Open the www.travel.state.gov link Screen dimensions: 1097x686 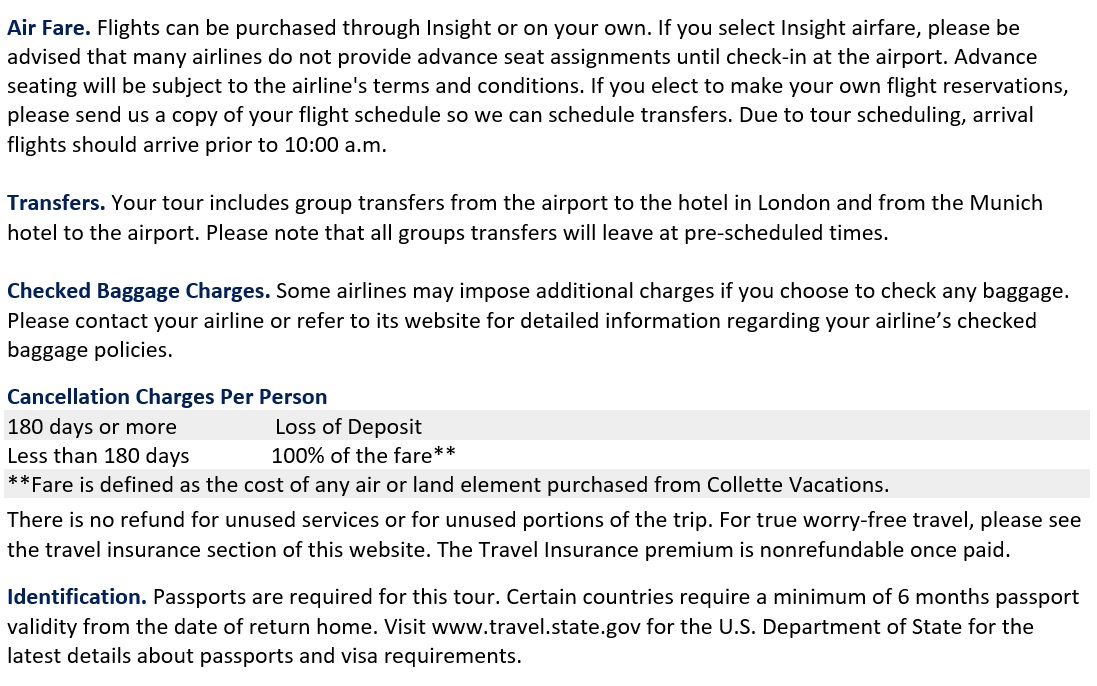pos(536,627)
